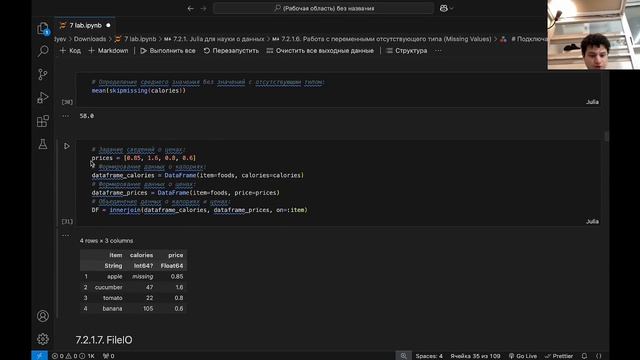Open the Search view in activity bar
Viewport: 640px width, 360px height.
pos(43,51)
